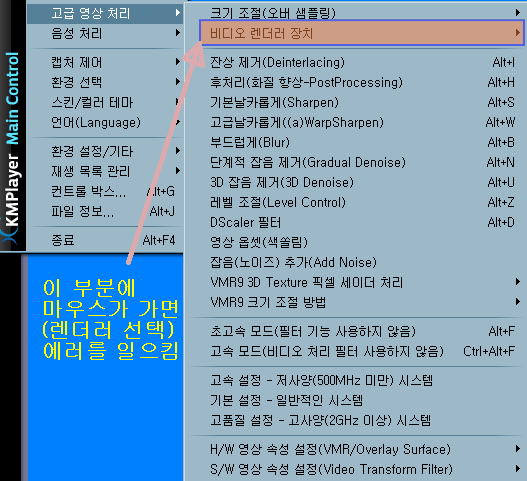Open 크기 조절(오버 샘플링) submenu
This screenshot has height=481, width=527.
click(356, 13)
